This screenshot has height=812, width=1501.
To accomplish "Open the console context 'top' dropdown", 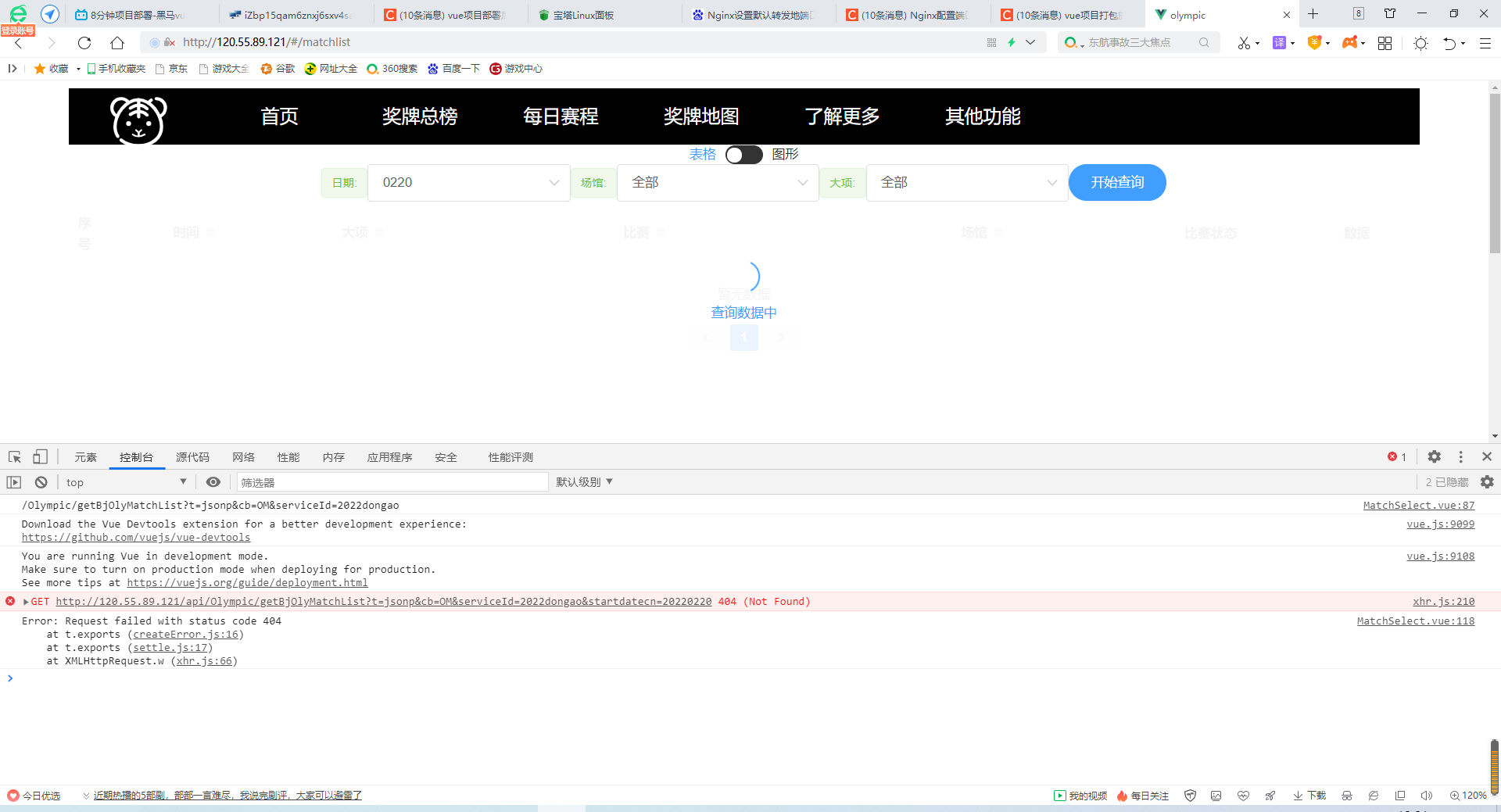I will tap(125, 482).
